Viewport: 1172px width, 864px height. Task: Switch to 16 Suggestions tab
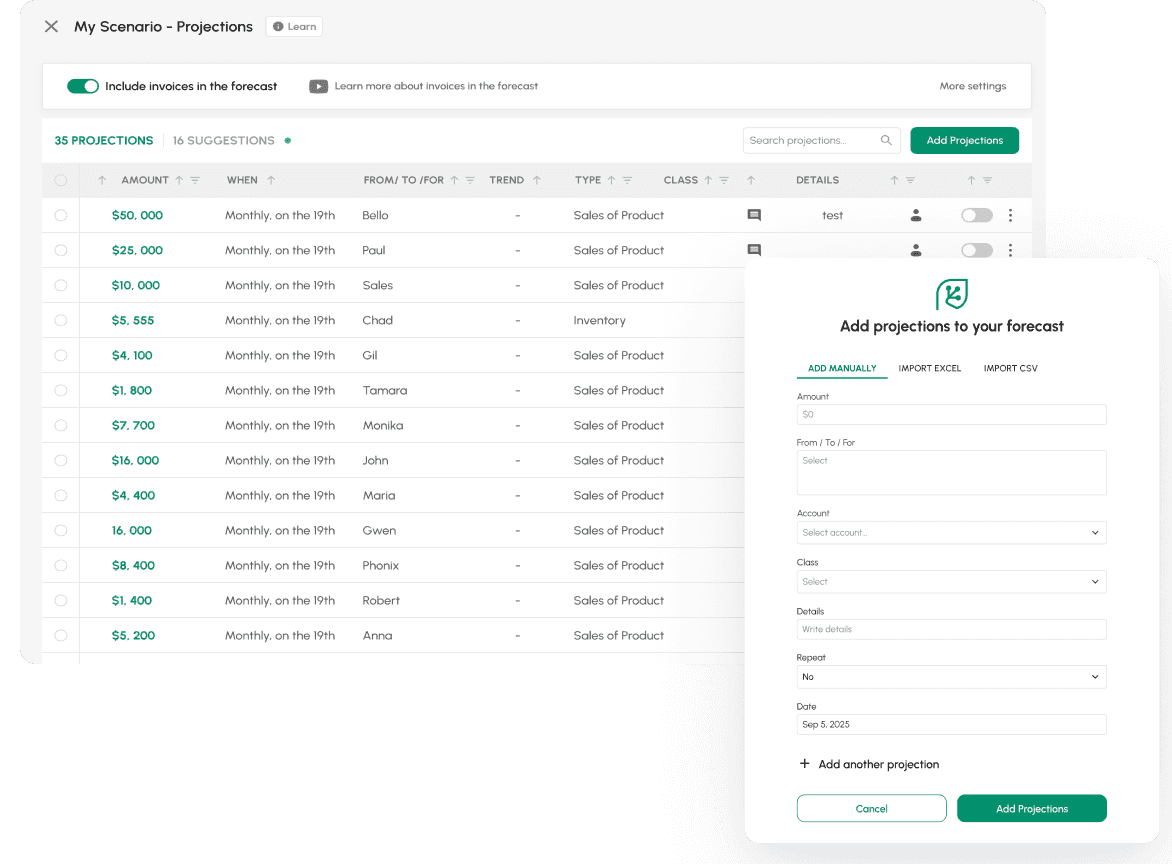[223, 141]
